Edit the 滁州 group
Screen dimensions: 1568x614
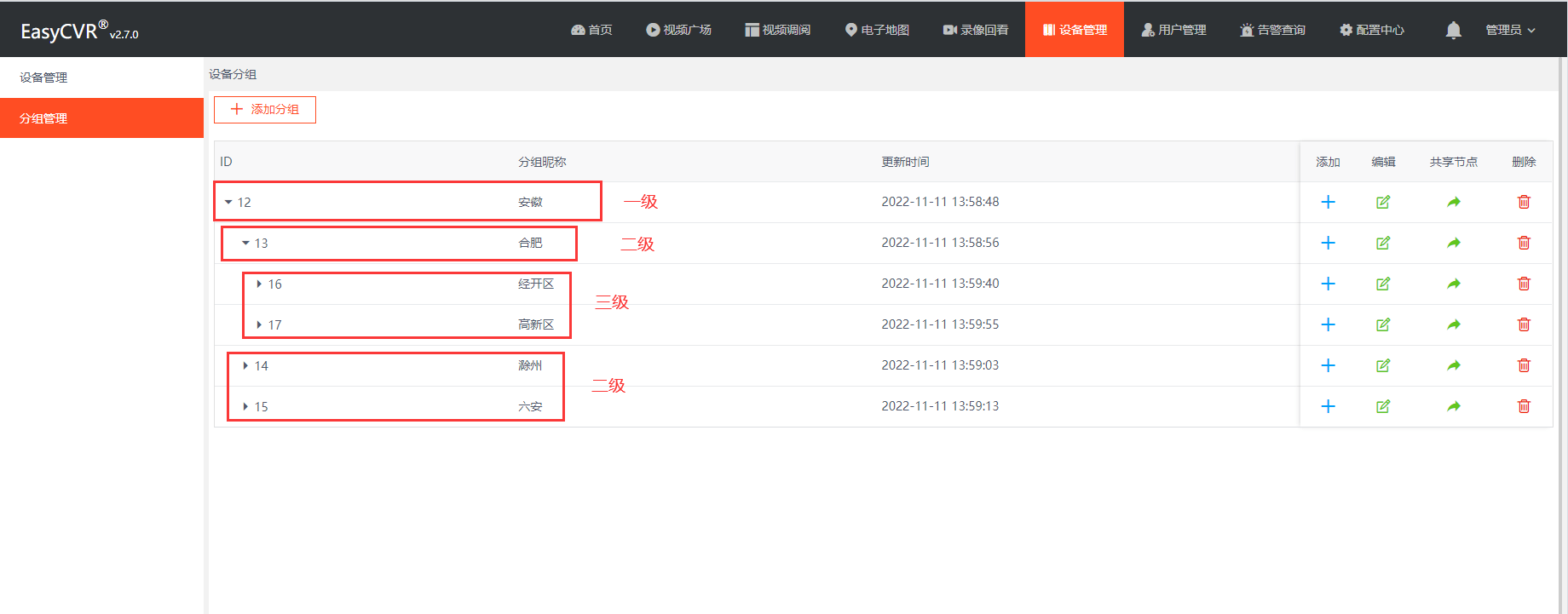click(x=1383, y=365)
